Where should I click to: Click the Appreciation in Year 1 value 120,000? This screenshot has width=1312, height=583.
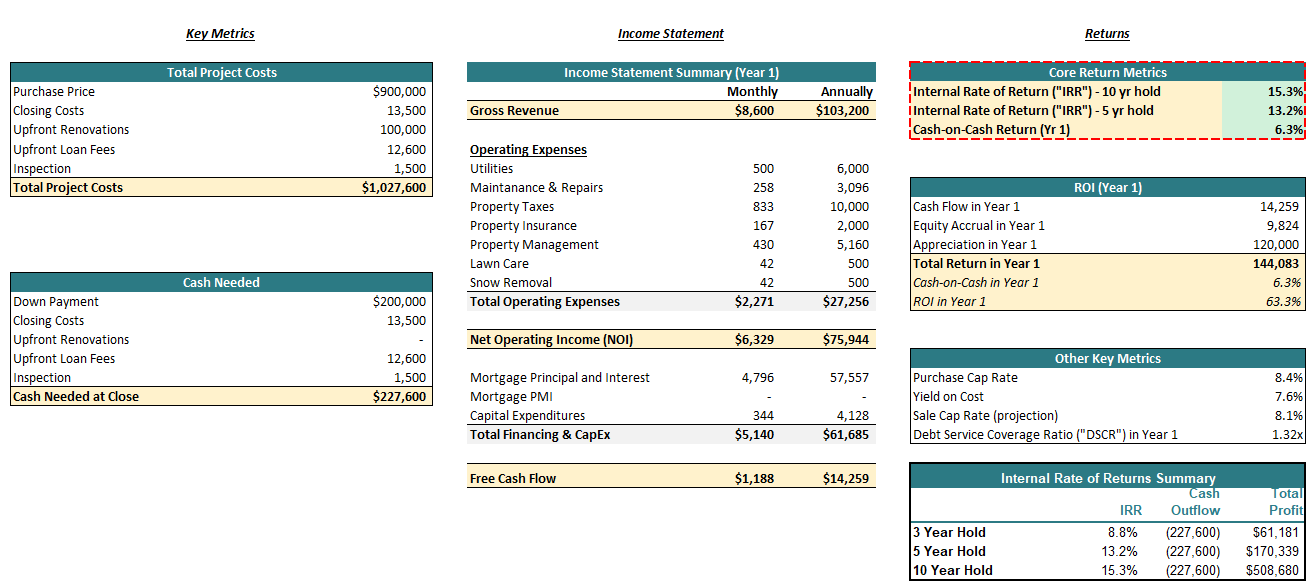point(1275,245)
